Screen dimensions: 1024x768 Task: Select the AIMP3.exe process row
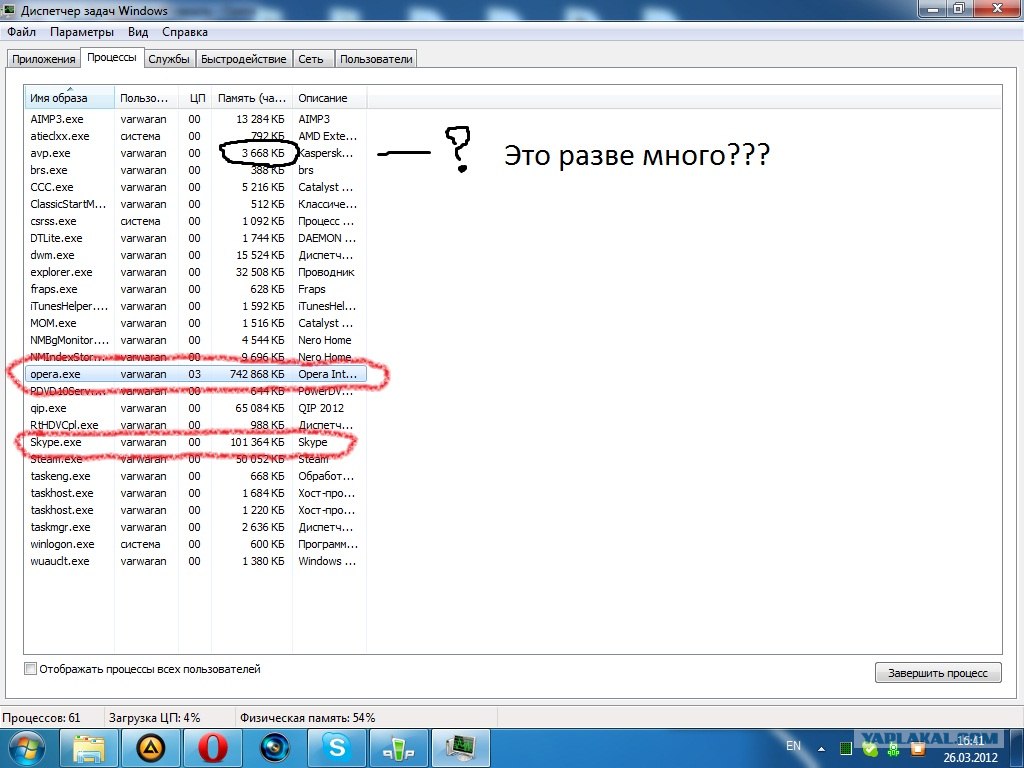tap(195, 119)
